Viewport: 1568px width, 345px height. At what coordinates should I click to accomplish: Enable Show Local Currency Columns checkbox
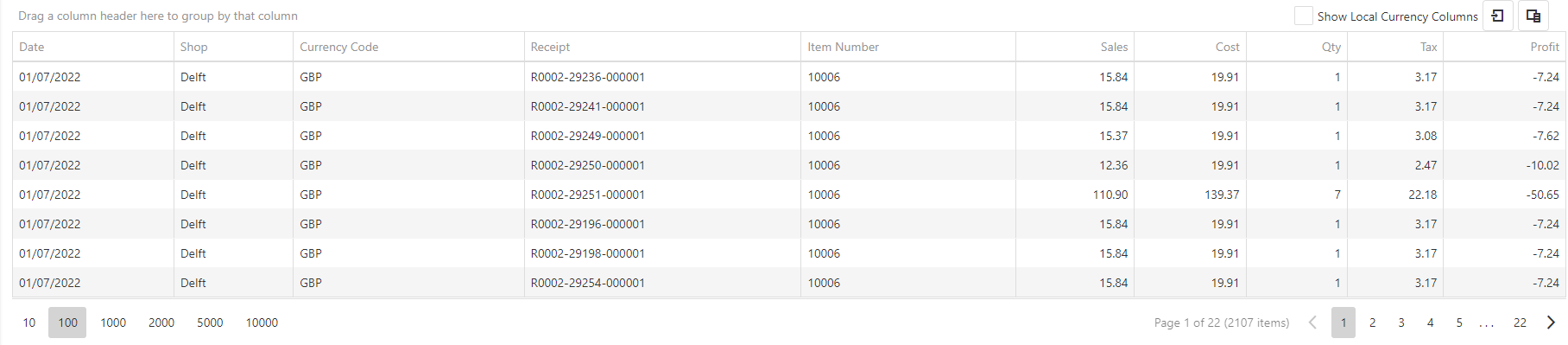pos(1304,16)
